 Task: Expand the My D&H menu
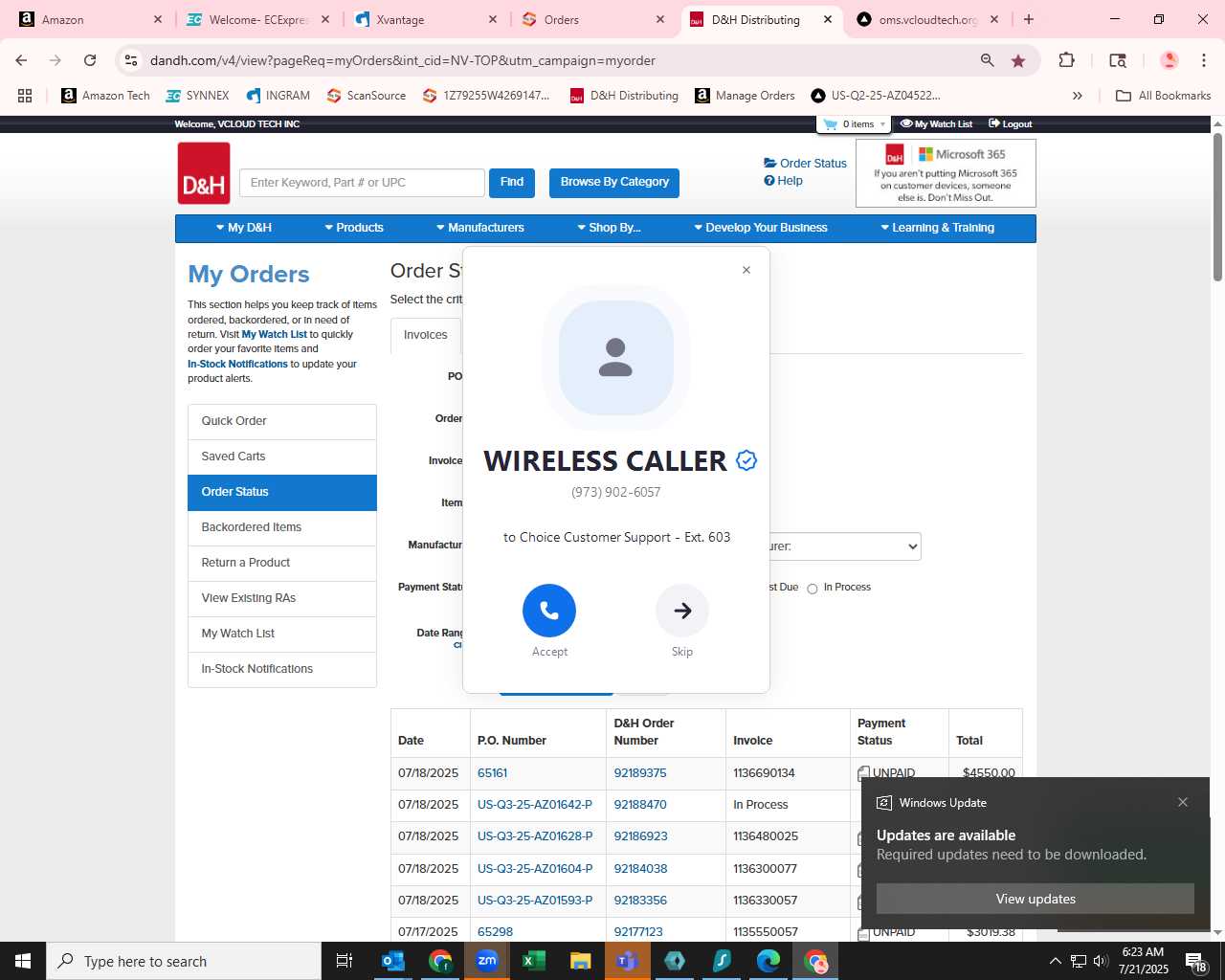pyautogui.click(x=244, y=228)
